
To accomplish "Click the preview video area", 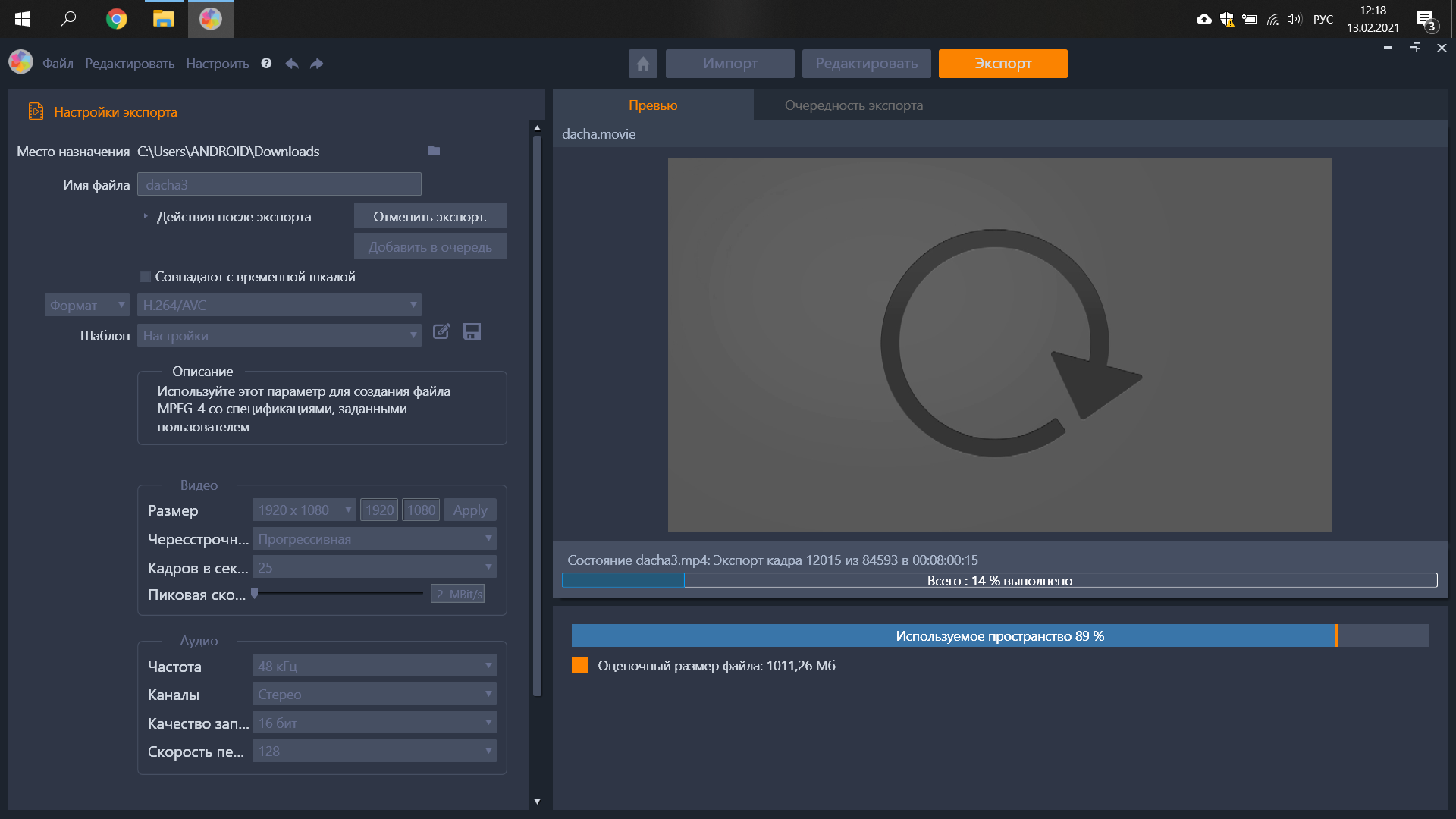I will (x=999, y=344).
